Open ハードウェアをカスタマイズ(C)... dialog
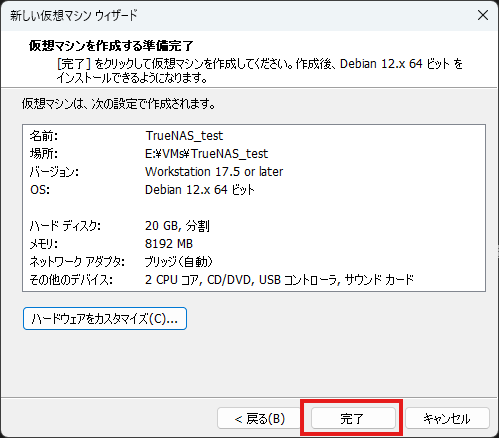This screenshot has width=499, height=438. (x=105, y=319)
